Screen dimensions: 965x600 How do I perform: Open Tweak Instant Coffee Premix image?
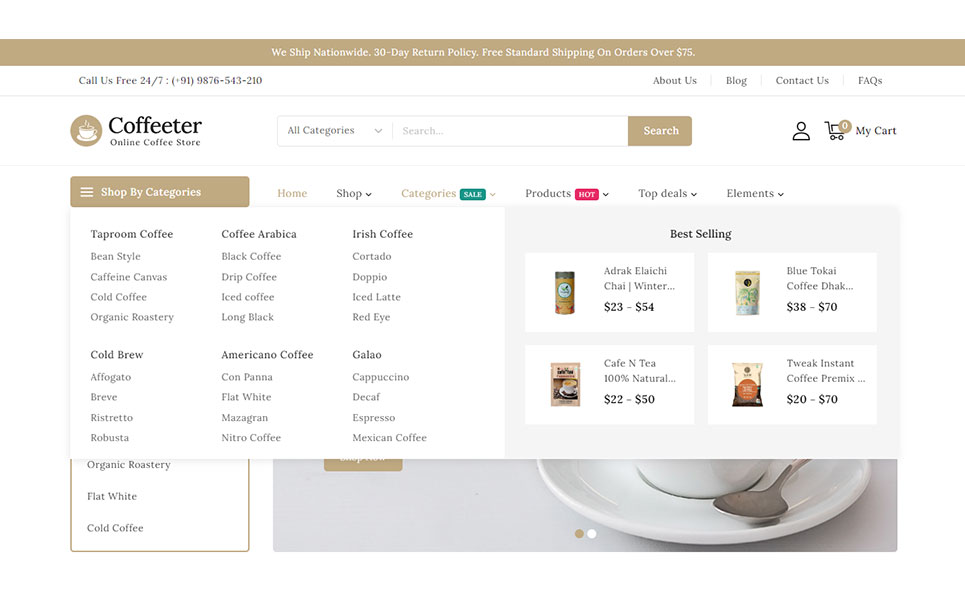pos(747,385)
